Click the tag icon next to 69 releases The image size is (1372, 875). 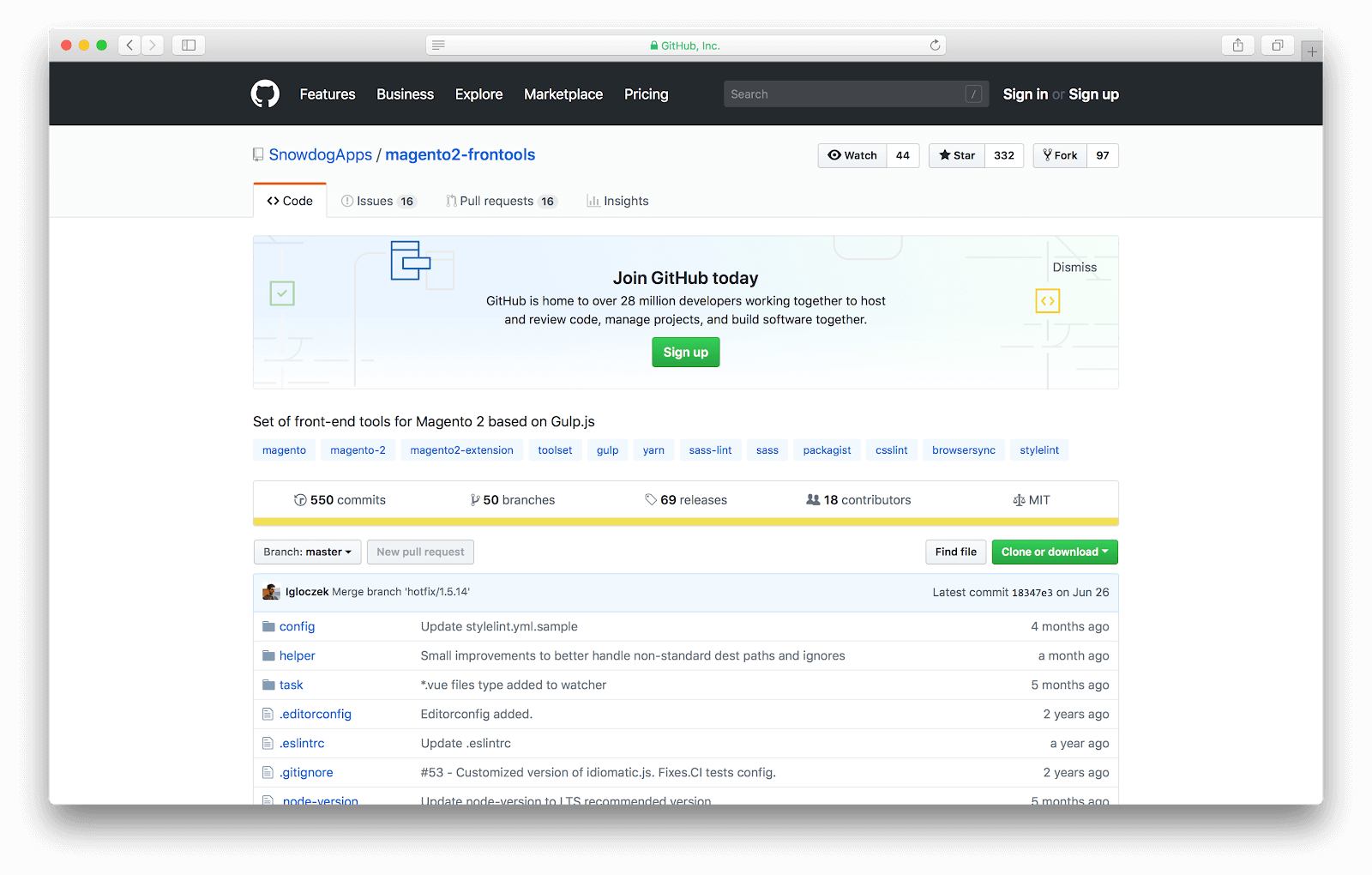coord(651,500)
